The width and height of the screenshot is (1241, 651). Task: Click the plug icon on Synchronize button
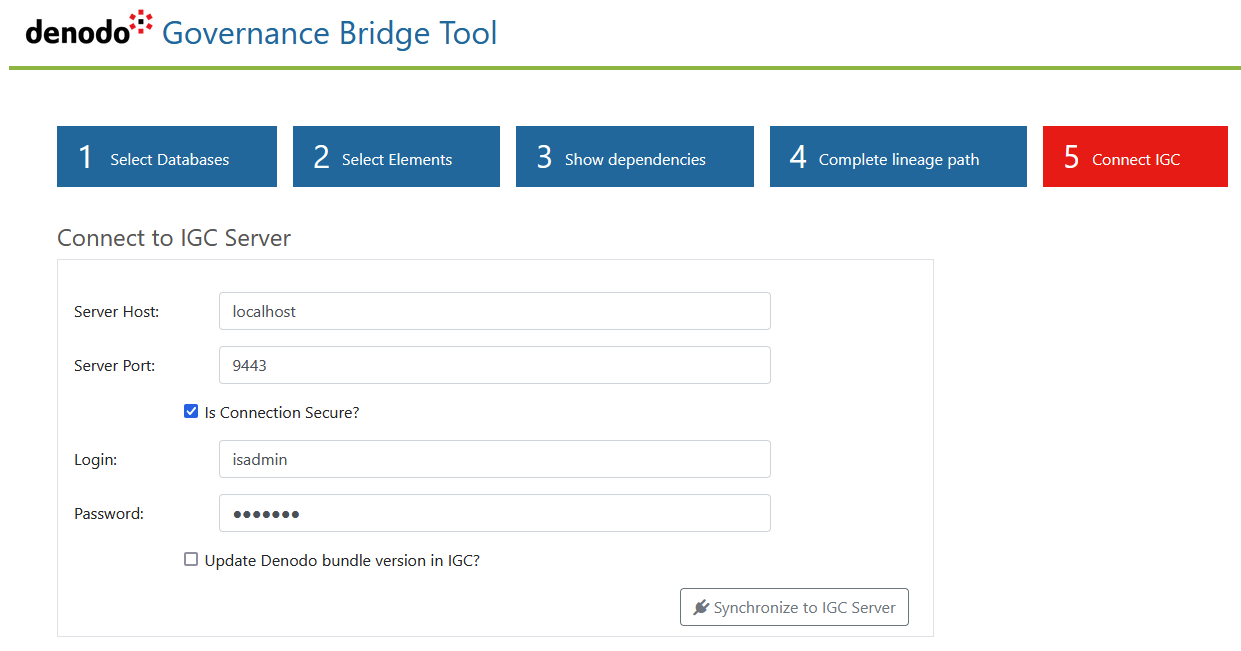pos(701,607)
